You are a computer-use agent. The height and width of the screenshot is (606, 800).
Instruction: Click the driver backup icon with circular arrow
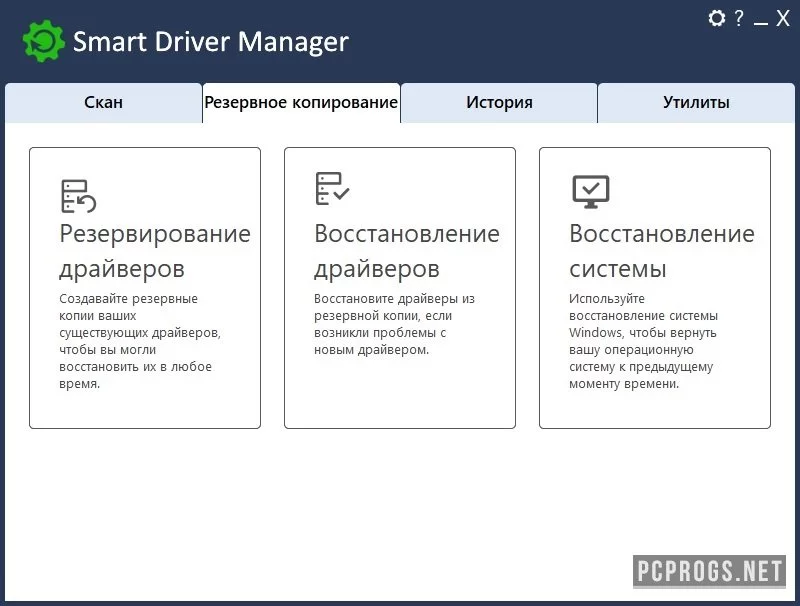tap(78, 196)
